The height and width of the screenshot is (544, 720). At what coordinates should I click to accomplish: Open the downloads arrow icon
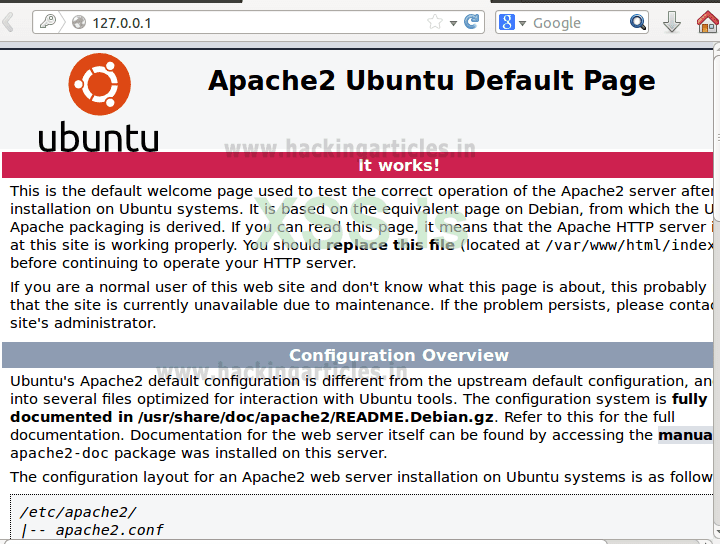pyautogui.click(x=671, y=22)
